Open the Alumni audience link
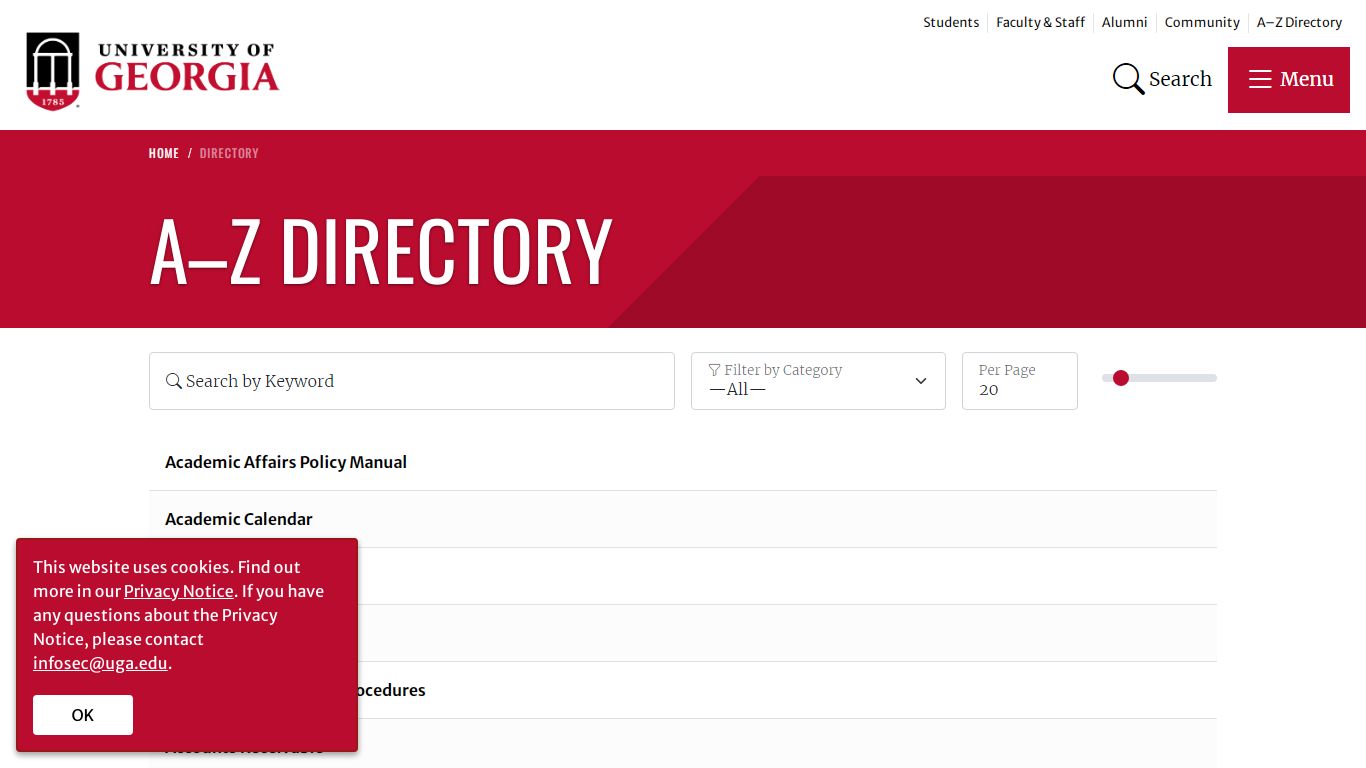The width and height of the screenshot is (1366, 768). 1124,22
